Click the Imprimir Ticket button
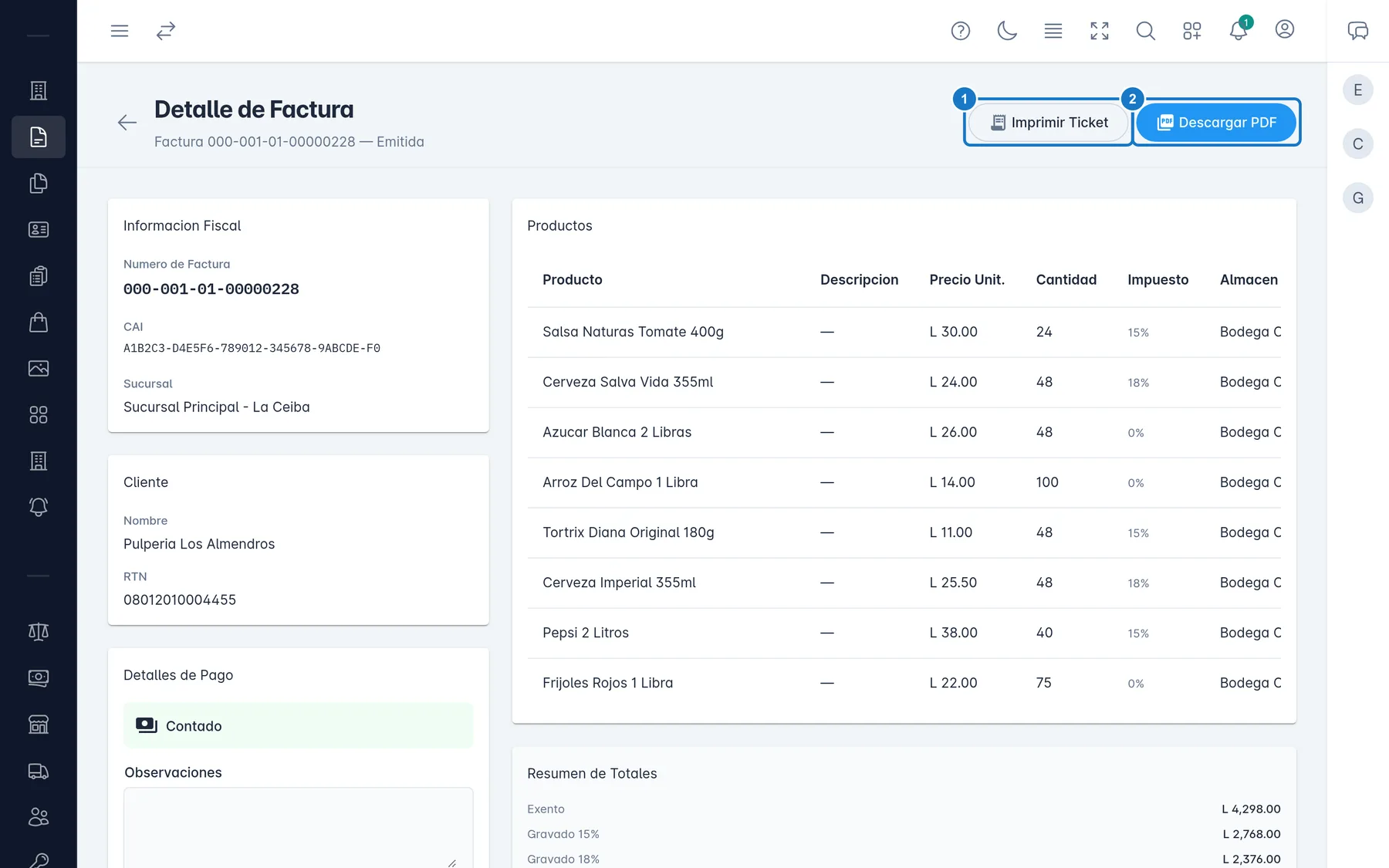 [x=1049, y=123]
